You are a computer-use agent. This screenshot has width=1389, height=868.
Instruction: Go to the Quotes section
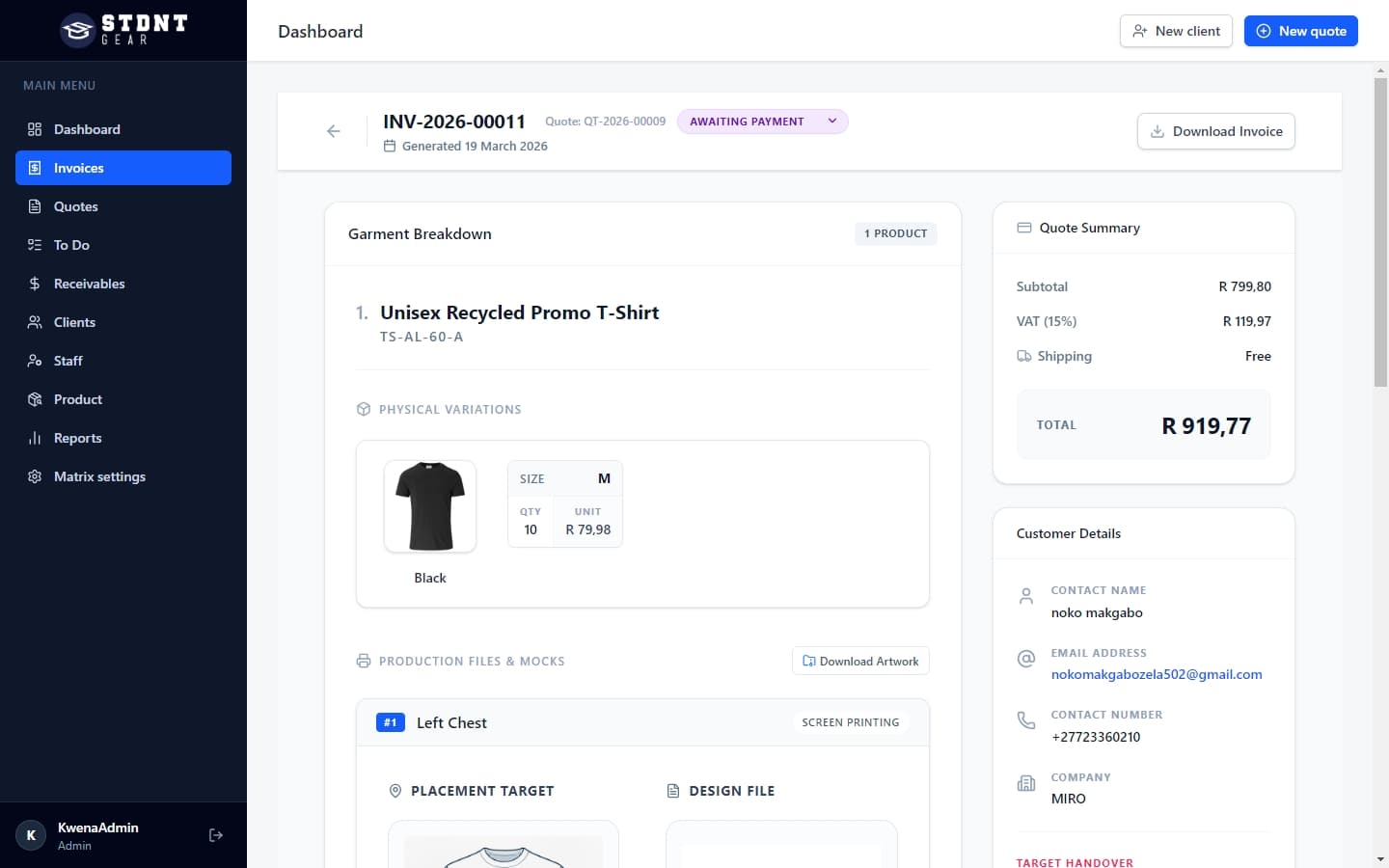[x=123, y=206]
